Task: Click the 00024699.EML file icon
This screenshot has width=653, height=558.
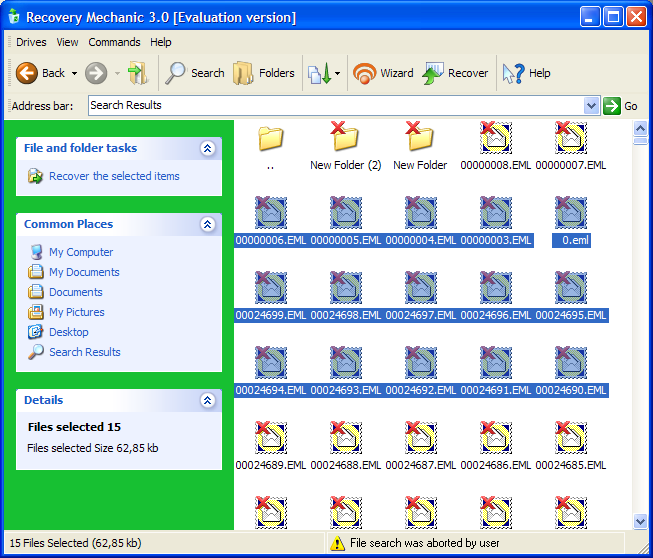Action: 271,287
